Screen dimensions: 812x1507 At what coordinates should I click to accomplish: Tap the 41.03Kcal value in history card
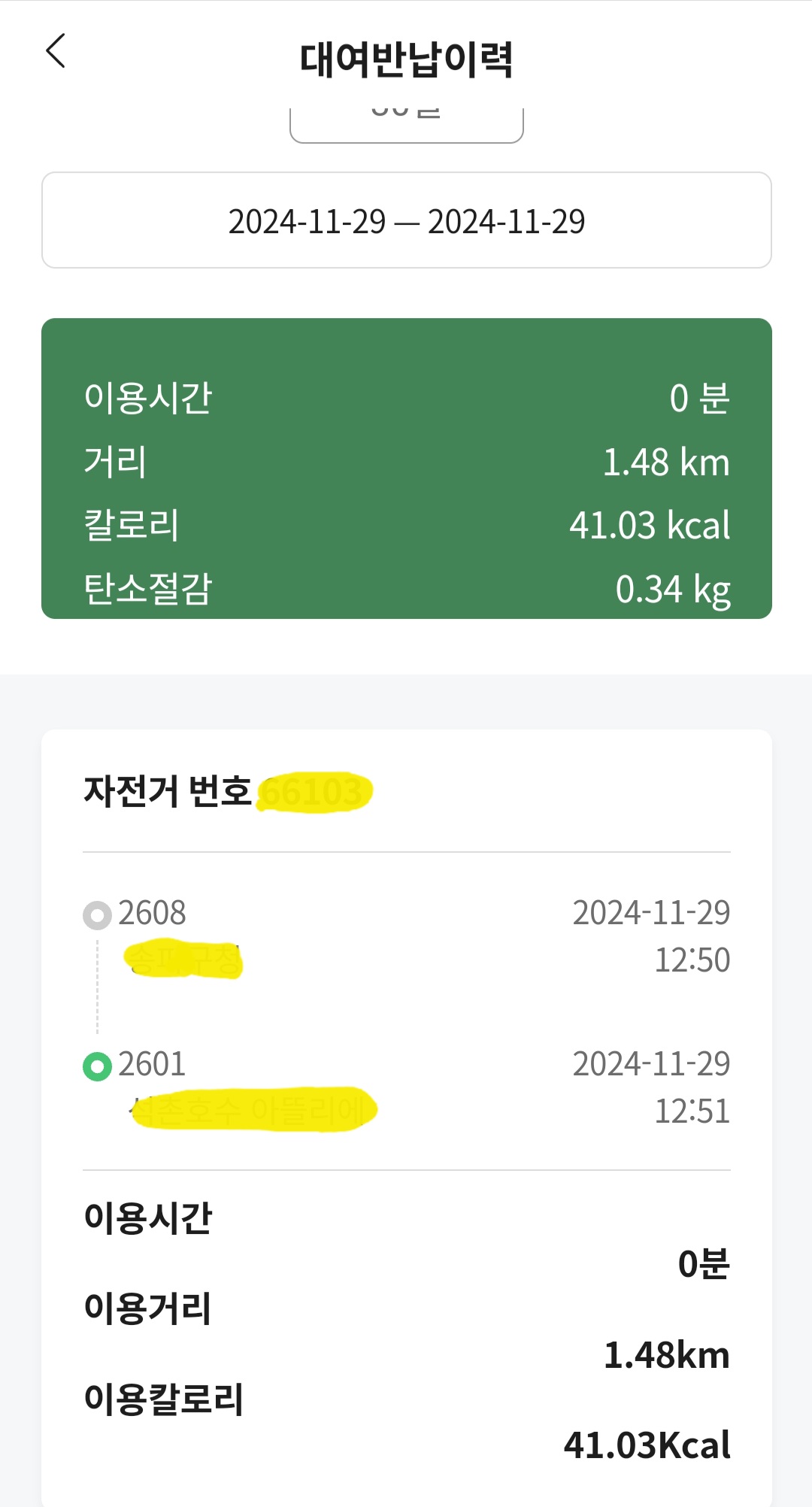click(647, 1445)
